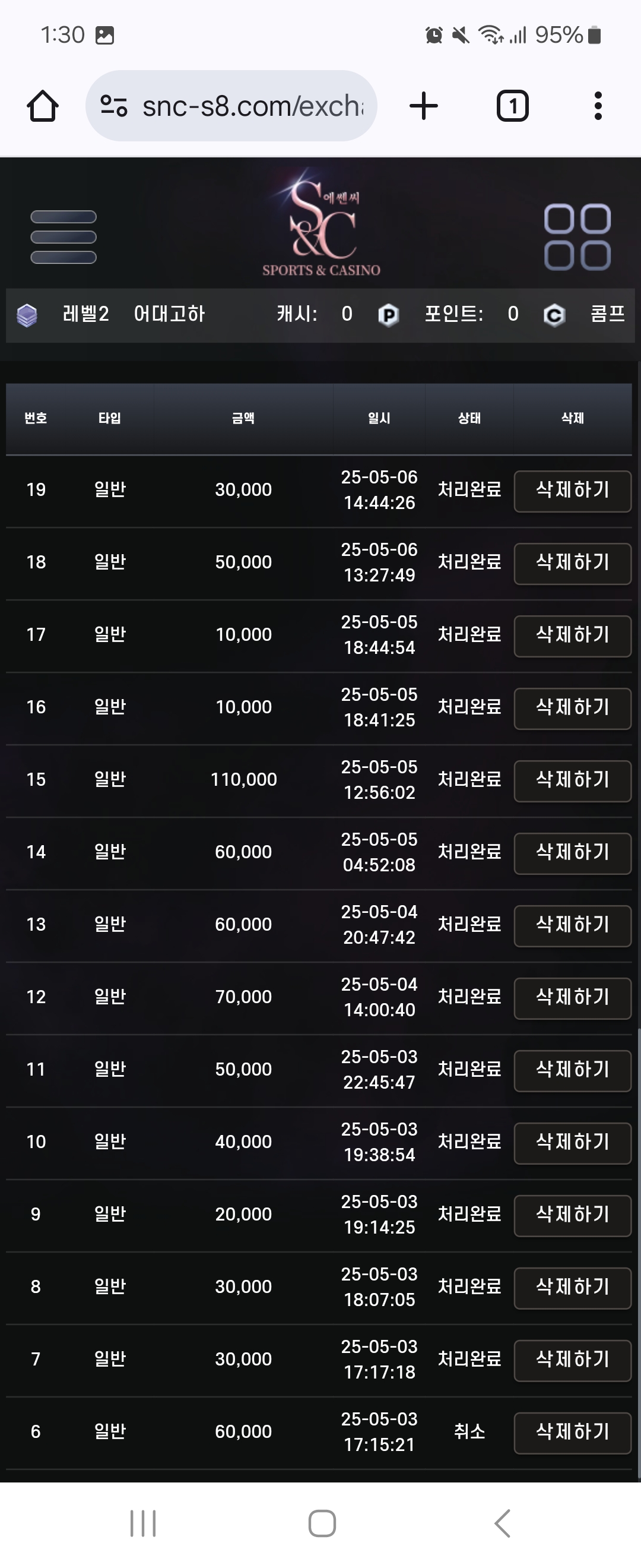Click the site settings icon in address bar
641x1568 pixels.
[x=114, y=106]
